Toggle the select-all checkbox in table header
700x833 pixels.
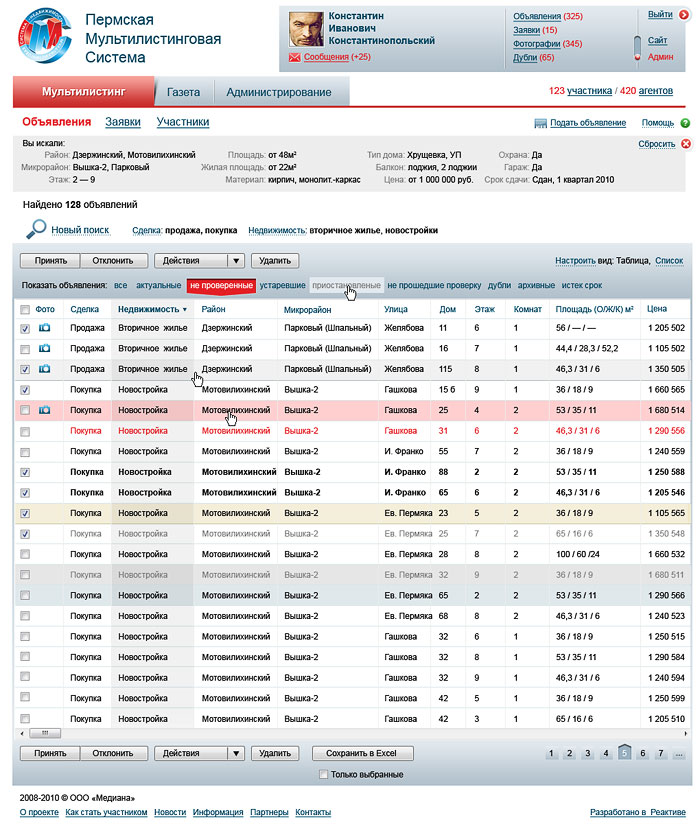tap(25, 310)
